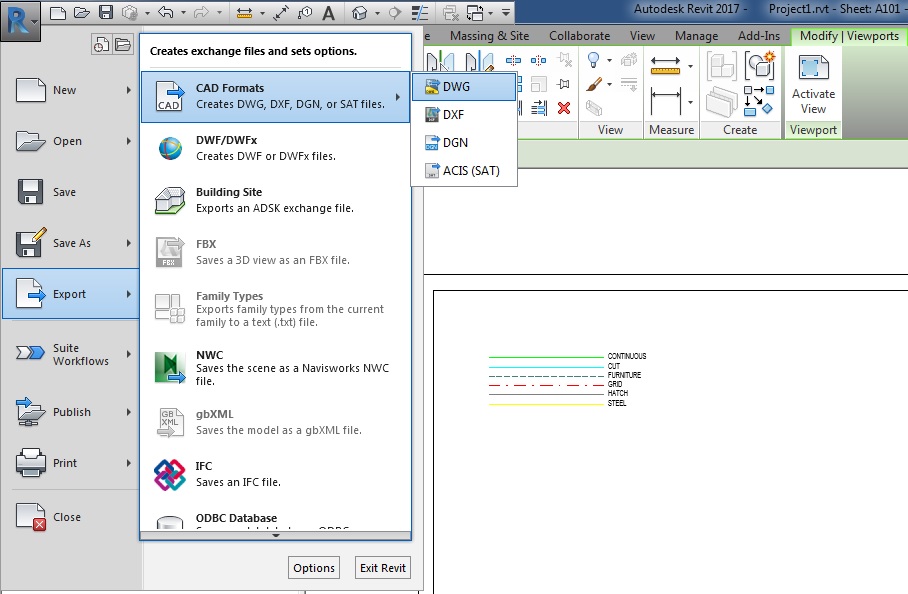Show Recent Documents list icon
The width and height of the screenshot is (908, 594).
pos(101,45)
